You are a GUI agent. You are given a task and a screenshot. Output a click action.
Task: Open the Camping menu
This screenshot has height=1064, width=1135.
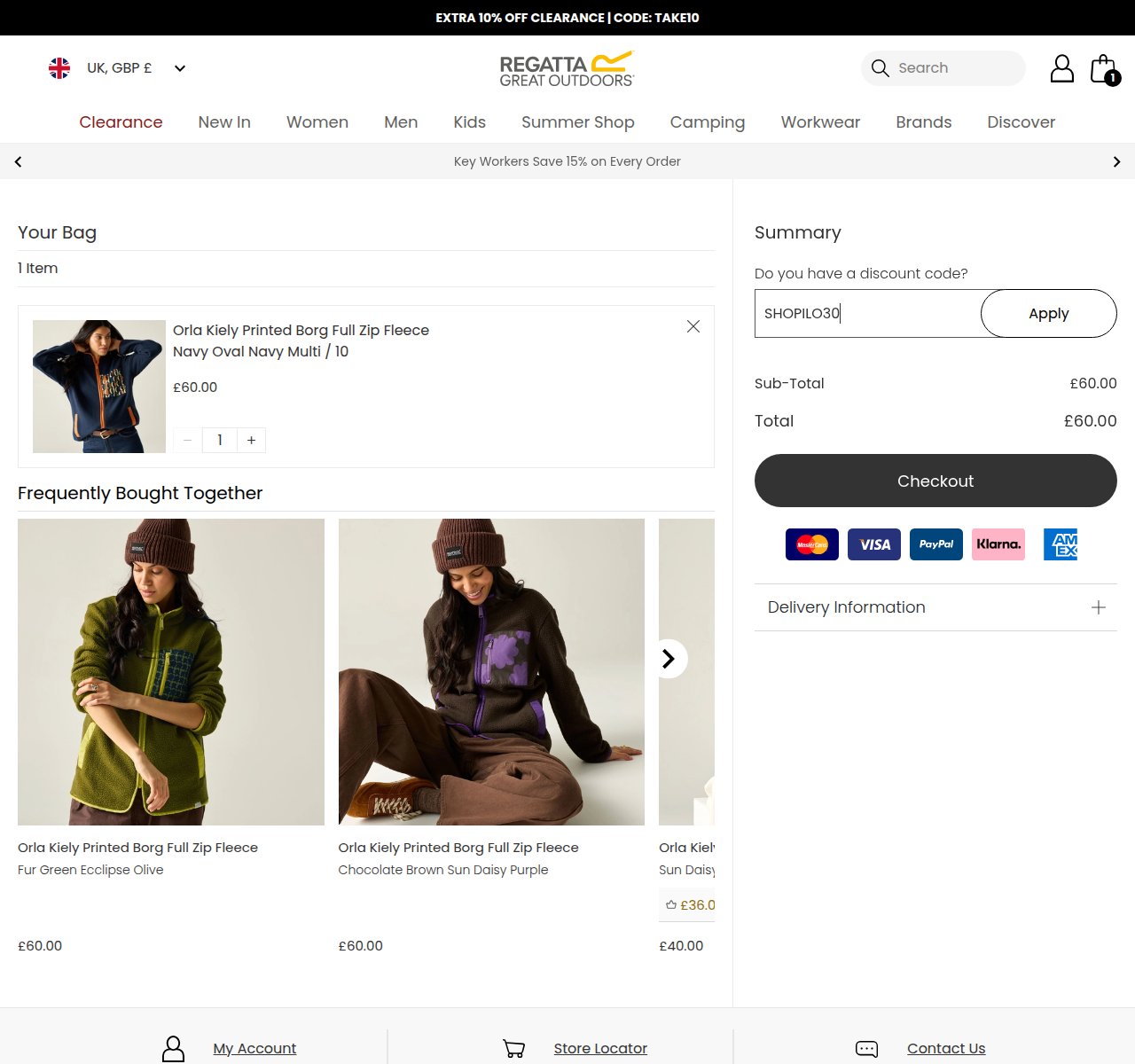tap(708, 122)
